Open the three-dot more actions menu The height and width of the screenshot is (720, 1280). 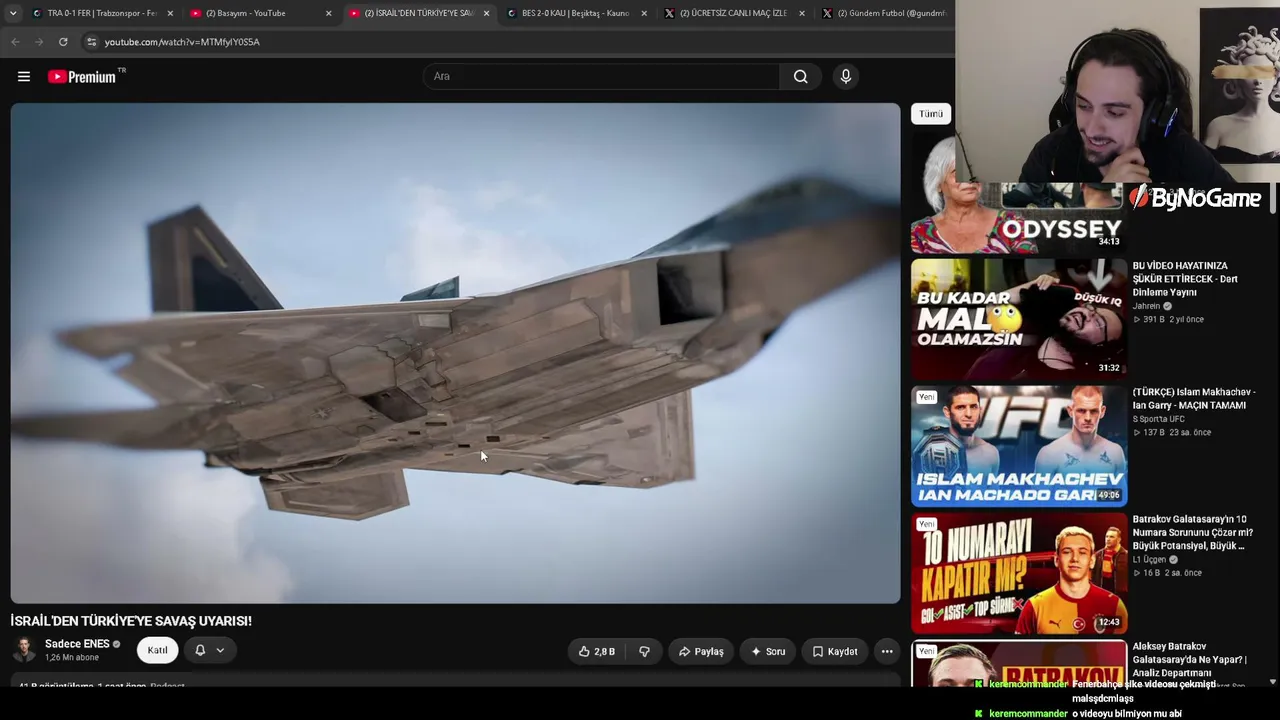point(887,651)
